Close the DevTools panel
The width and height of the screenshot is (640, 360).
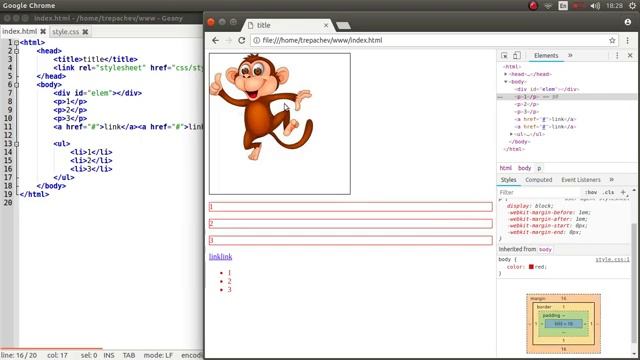[x=630, y=56]
